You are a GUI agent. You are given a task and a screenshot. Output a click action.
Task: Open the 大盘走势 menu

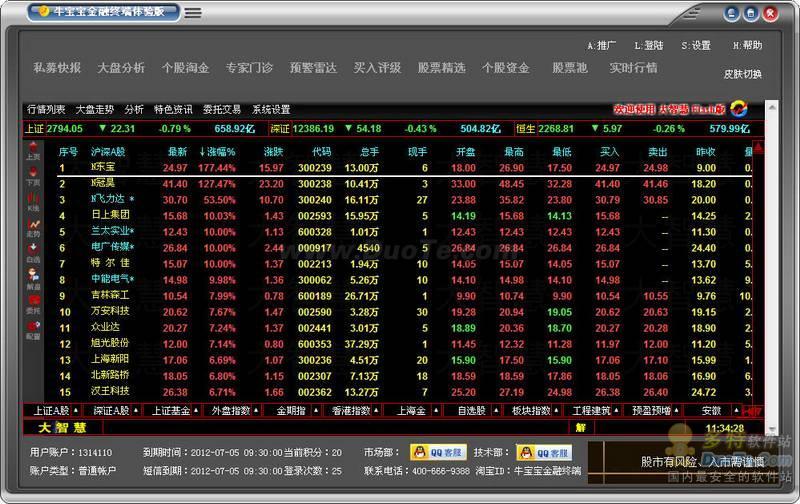[95, 109]
